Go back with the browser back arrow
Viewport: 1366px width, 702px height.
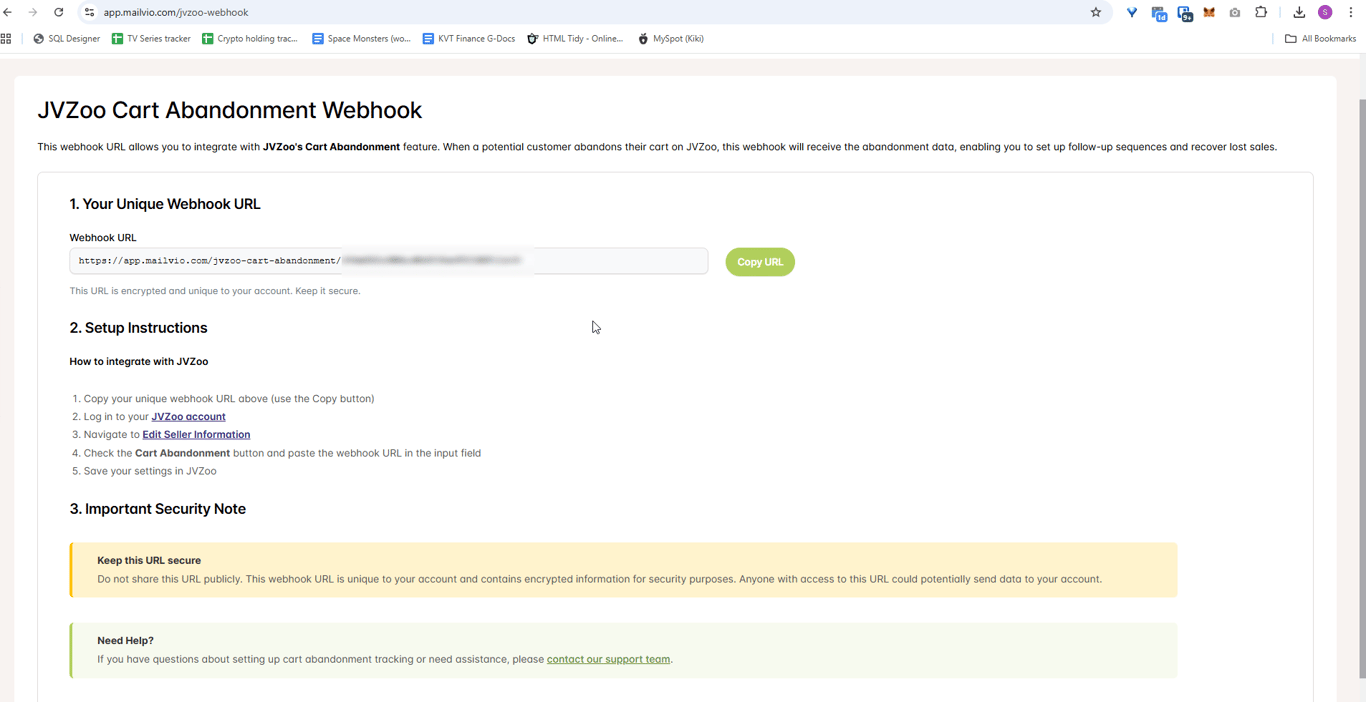8,12
